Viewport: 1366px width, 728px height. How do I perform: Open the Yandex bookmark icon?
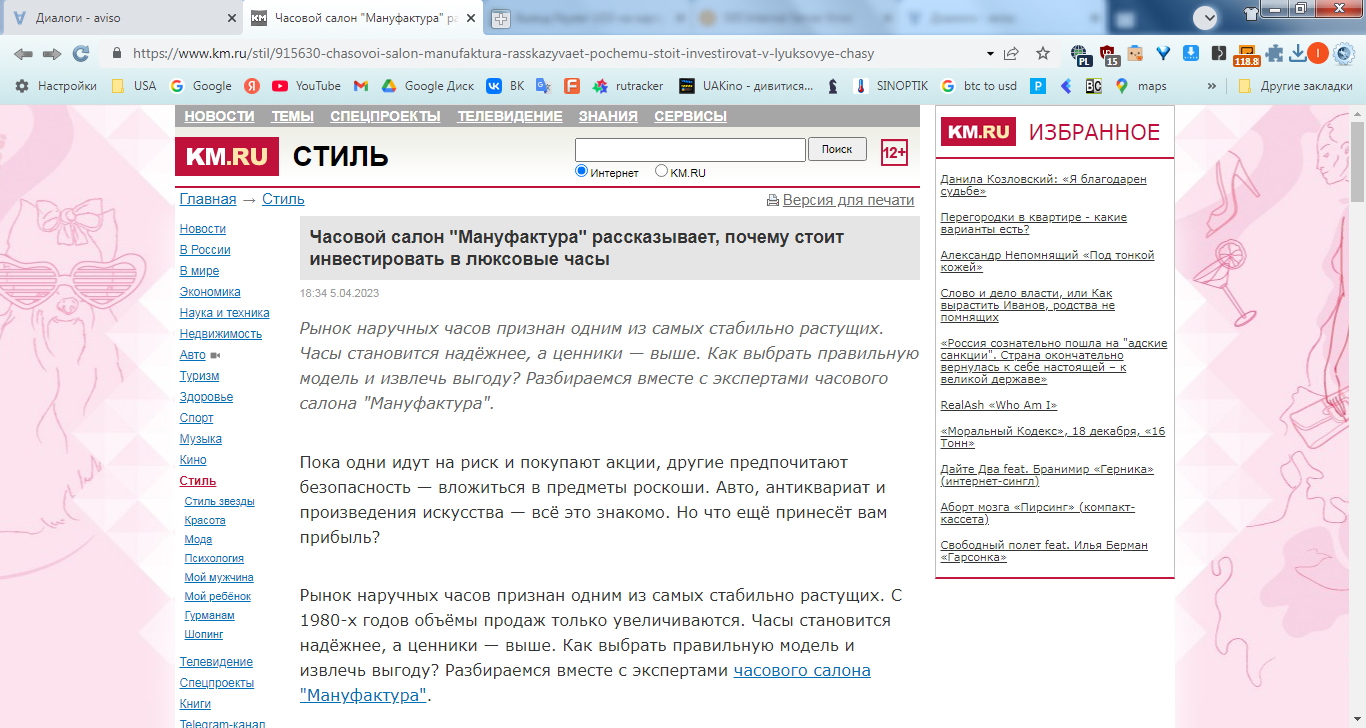252,86
